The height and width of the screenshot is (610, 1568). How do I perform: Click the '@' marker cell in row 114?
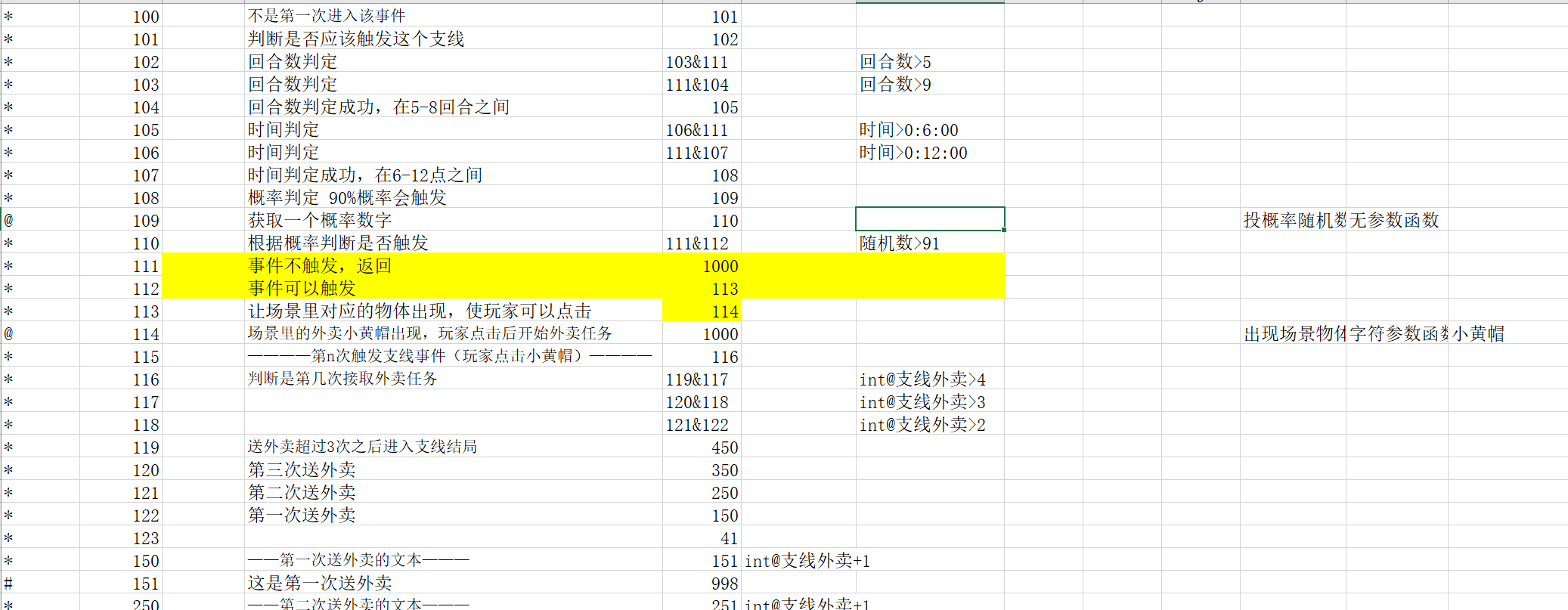[x=40, y=333]
